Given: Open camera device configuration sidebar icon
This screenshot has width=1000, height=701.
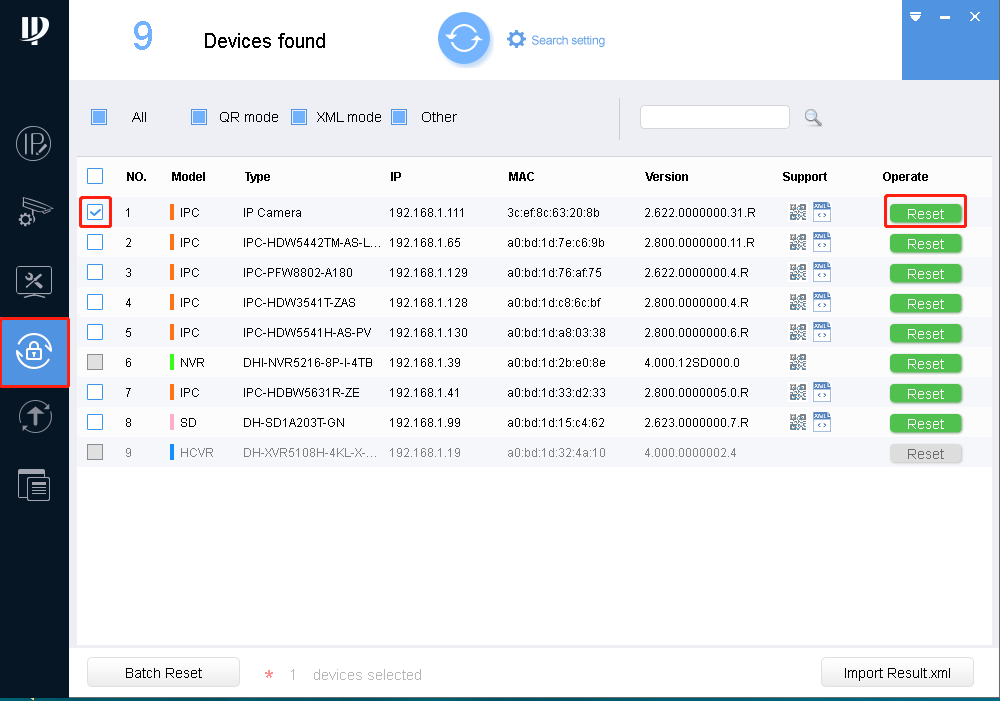Looking at the screenshot, I should click(34, 212).
